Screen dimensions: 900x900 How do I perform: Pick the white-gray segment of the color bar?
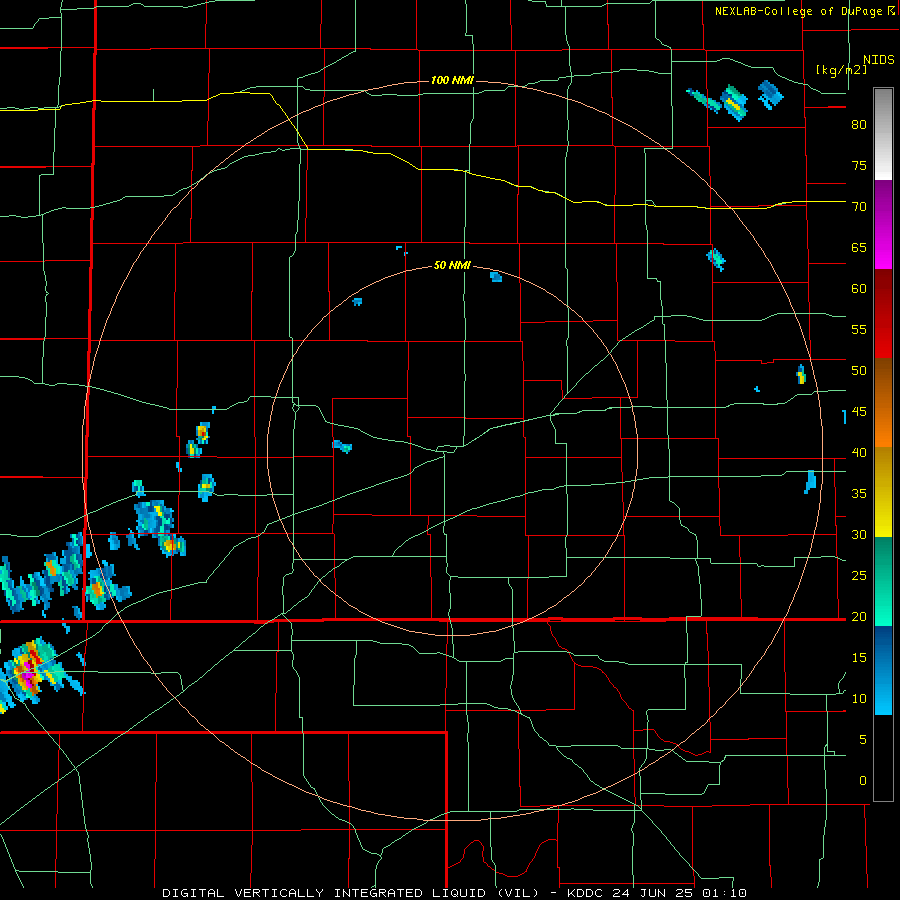tap(883, 134)
